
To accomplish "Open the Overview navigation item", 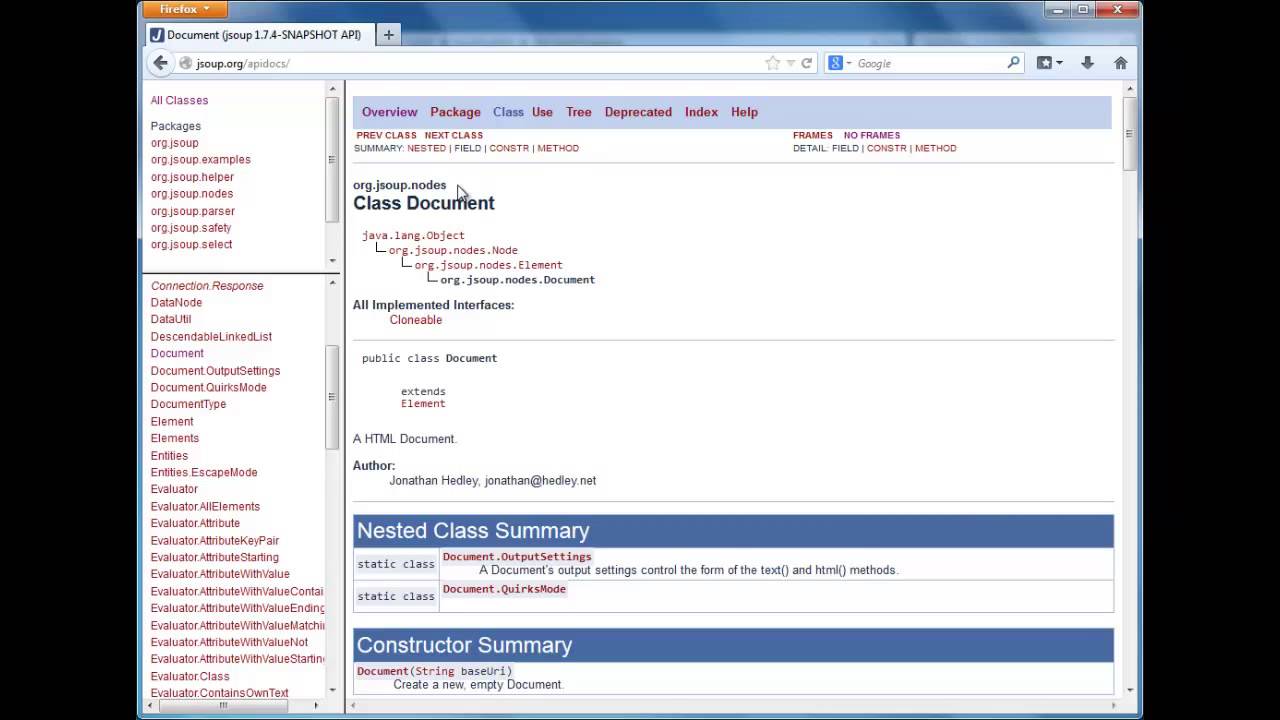I will tap(389, 112).
